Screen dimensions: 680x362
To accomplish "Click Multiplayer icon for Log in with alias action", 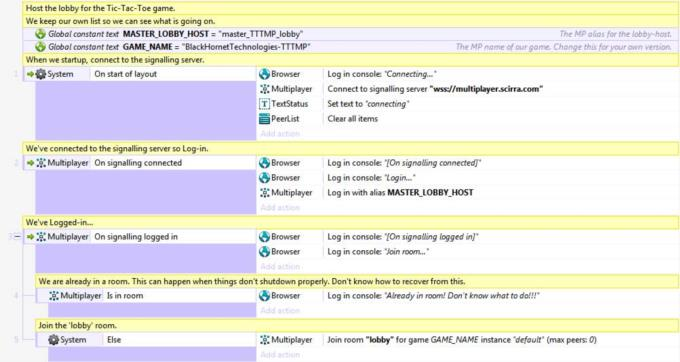I will 265,192.
